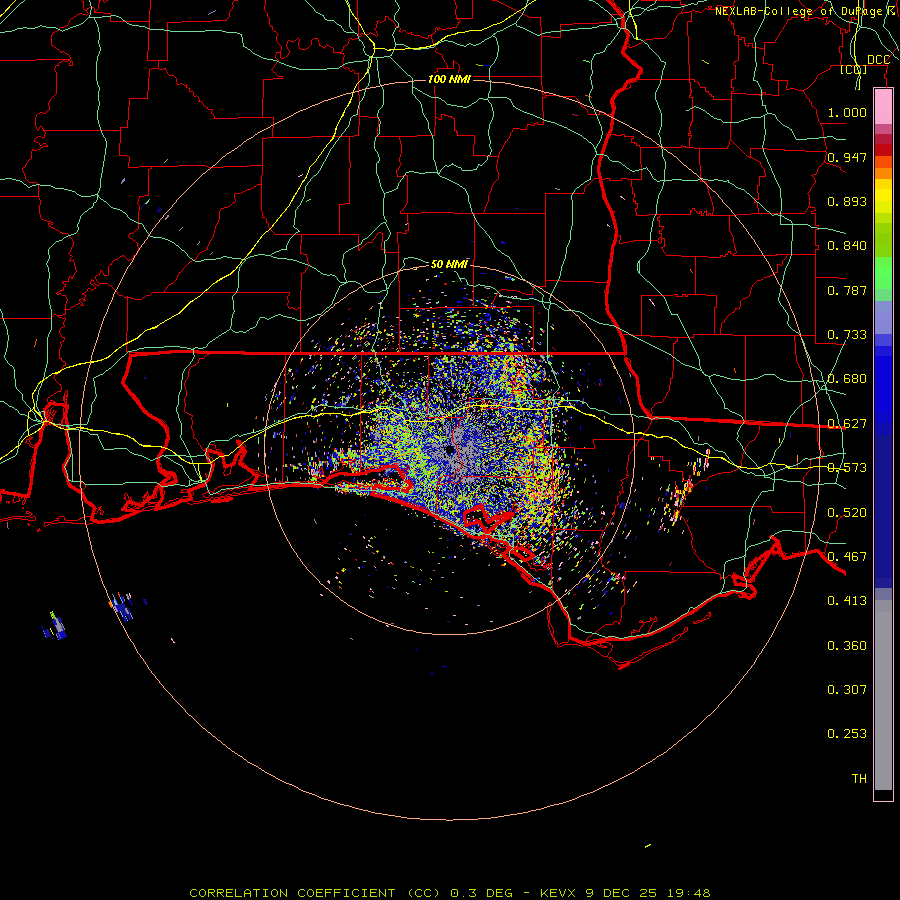The height and width of the screenshot is (900, 900).
Task: Click the 100 NMI range ring label
Action: 449,79
